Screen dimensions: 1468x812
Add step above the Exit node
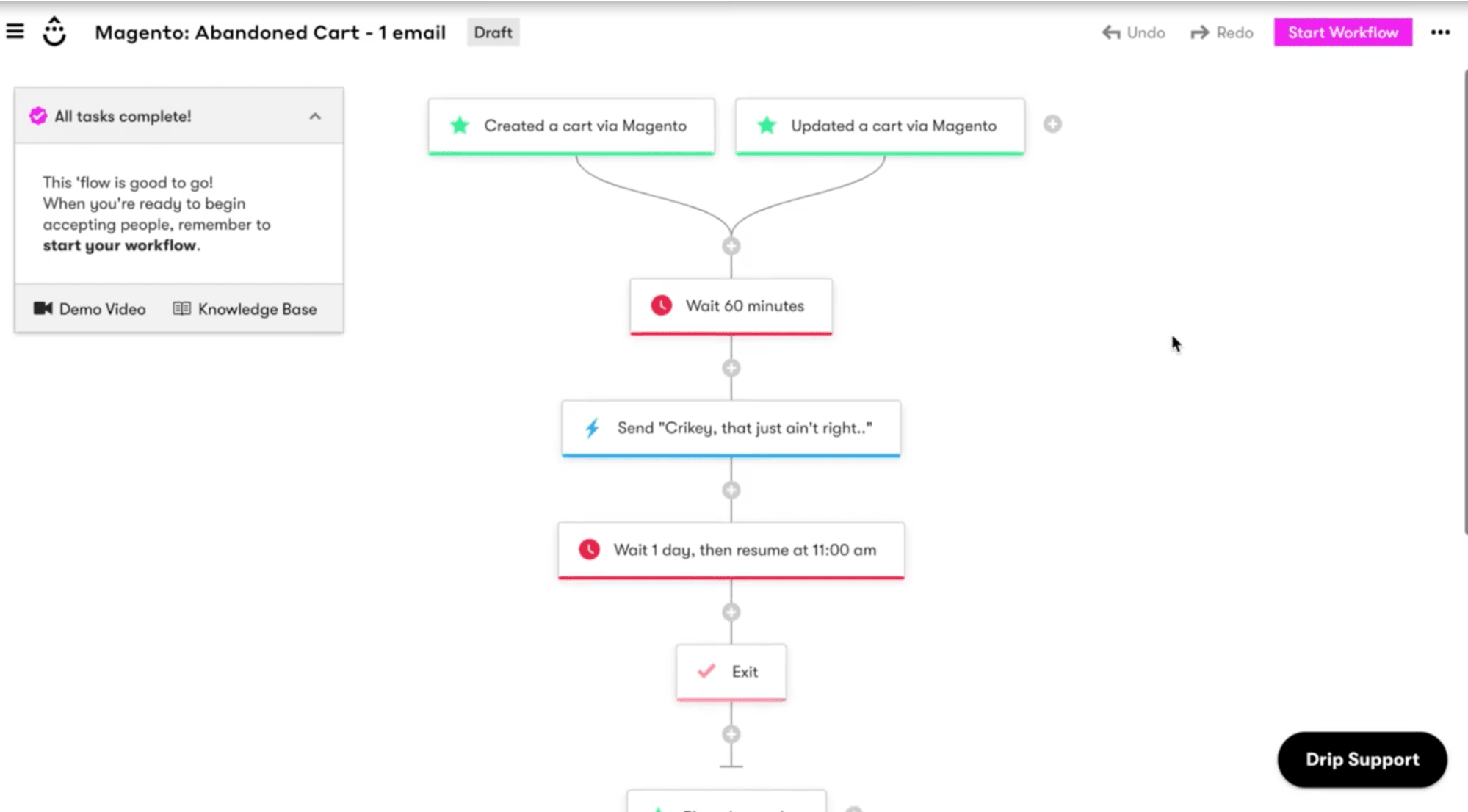pos(731,612)
